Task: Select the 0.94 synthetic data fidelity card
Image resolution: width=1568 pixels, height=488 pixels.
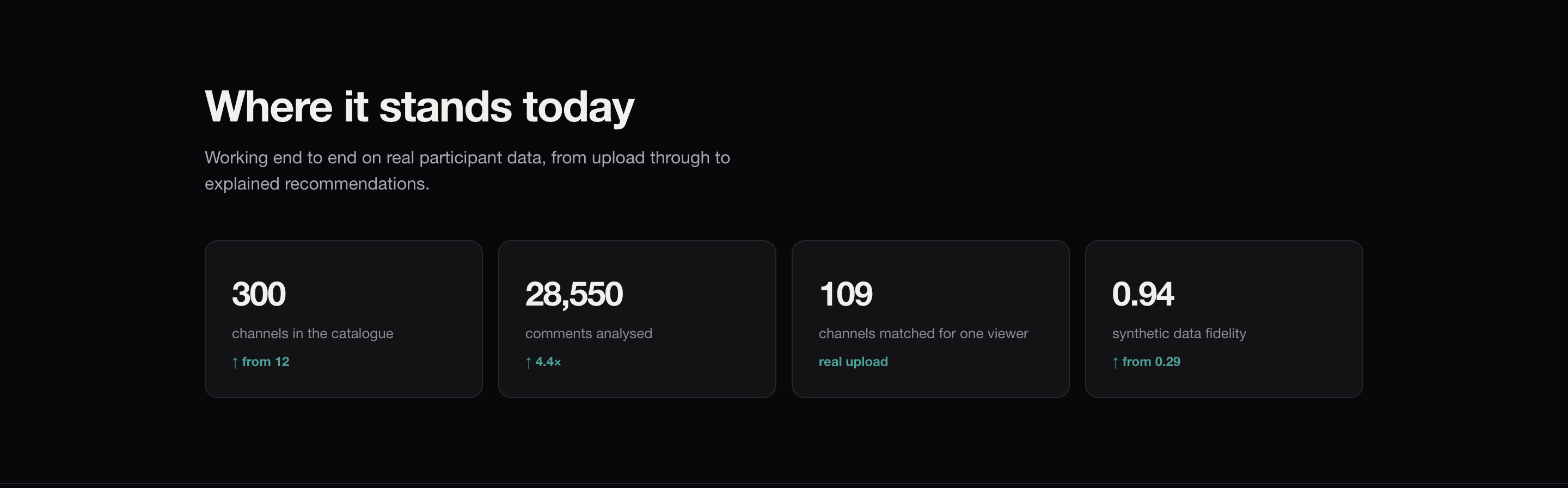Action: 1223,319
